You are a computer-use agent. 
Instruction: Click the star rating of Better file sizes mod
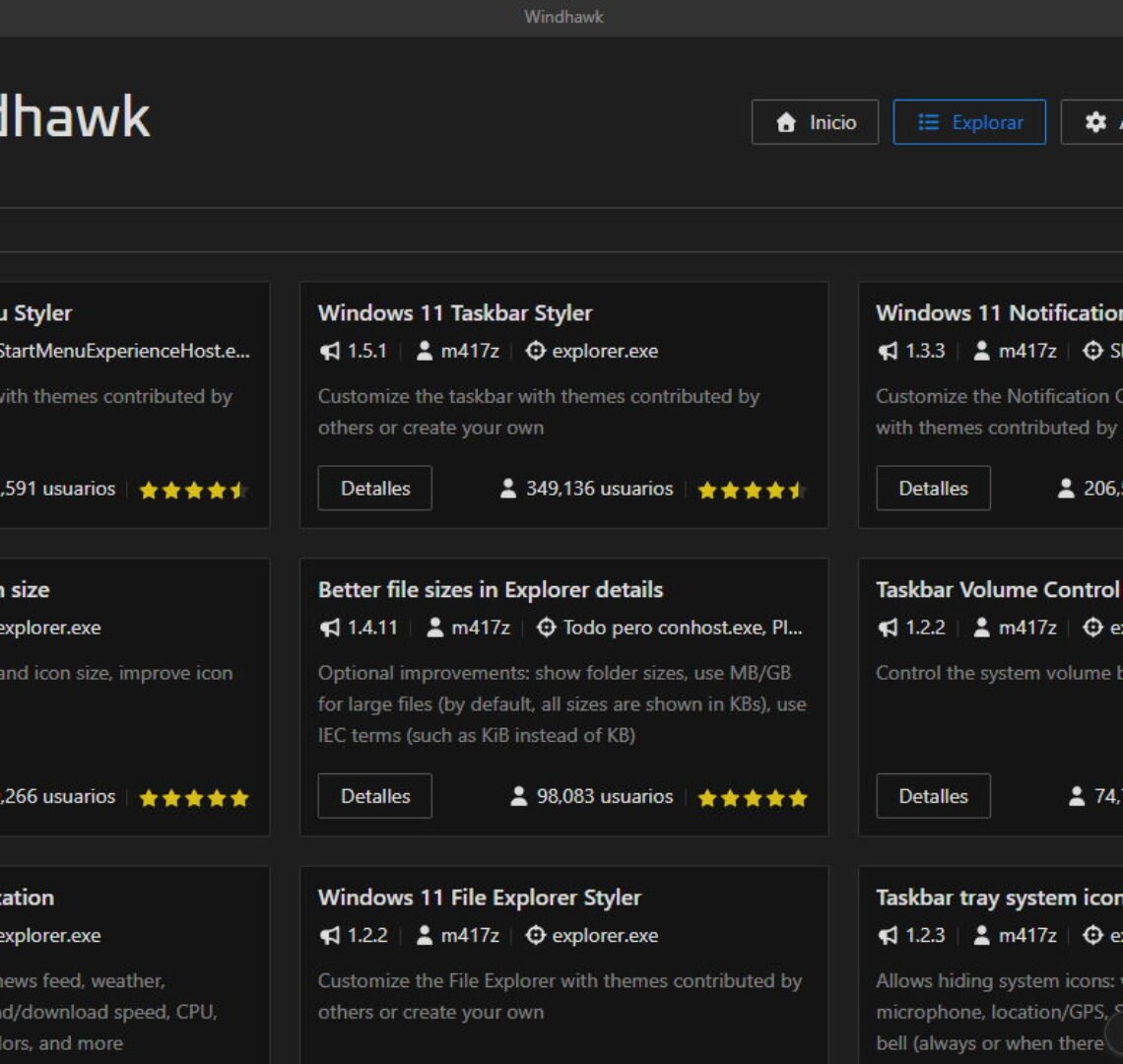[x=752, y=798]
